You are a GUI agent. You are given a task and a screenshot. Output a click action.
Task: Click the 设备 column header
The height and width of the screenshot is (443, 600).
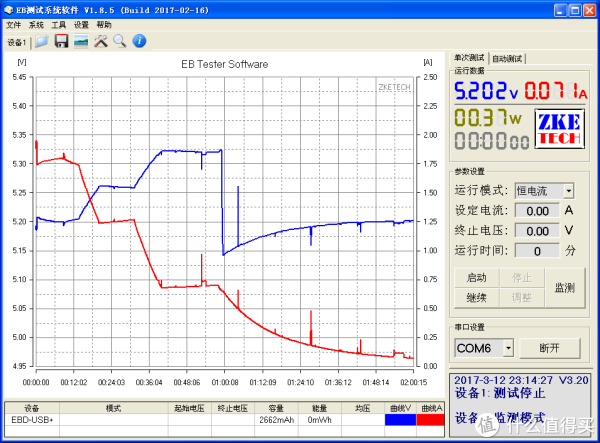tap(32, 408)
